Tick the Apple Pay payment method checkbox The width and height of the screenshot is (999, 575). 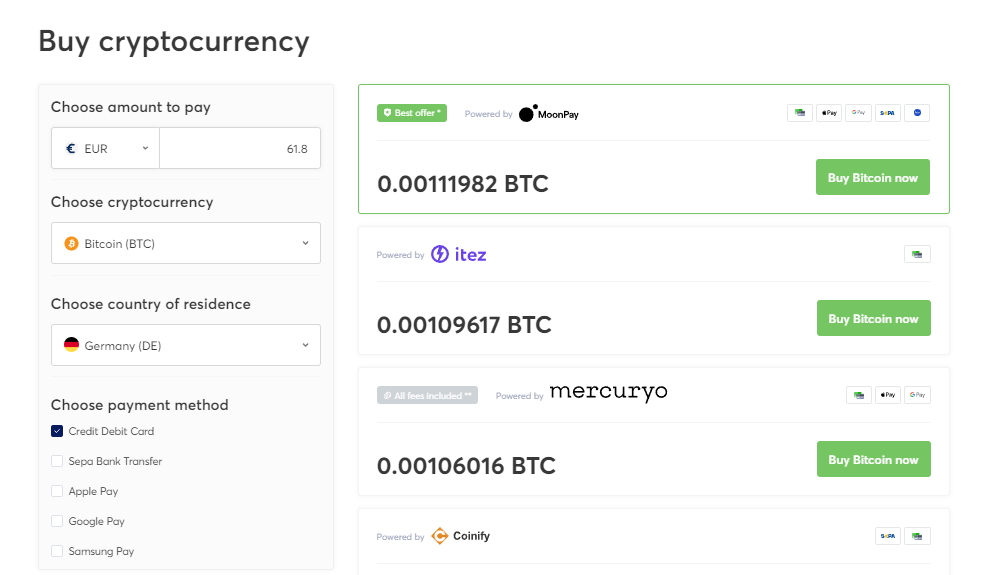coord(57,491)
